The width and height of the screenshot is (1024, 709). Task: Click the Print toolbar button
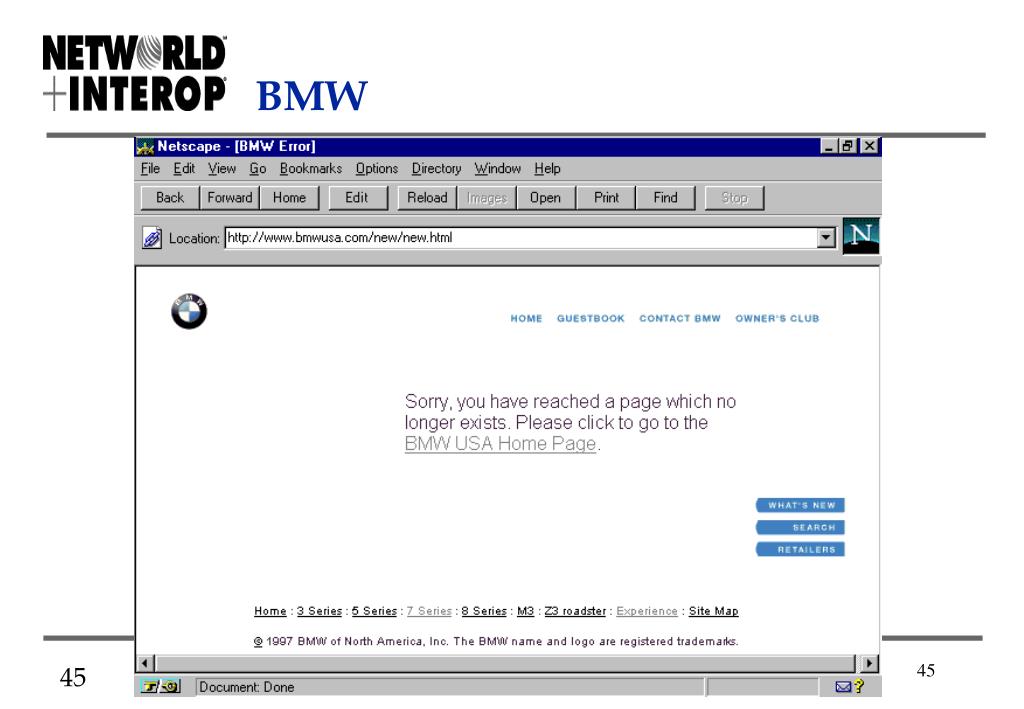[606, 198]
